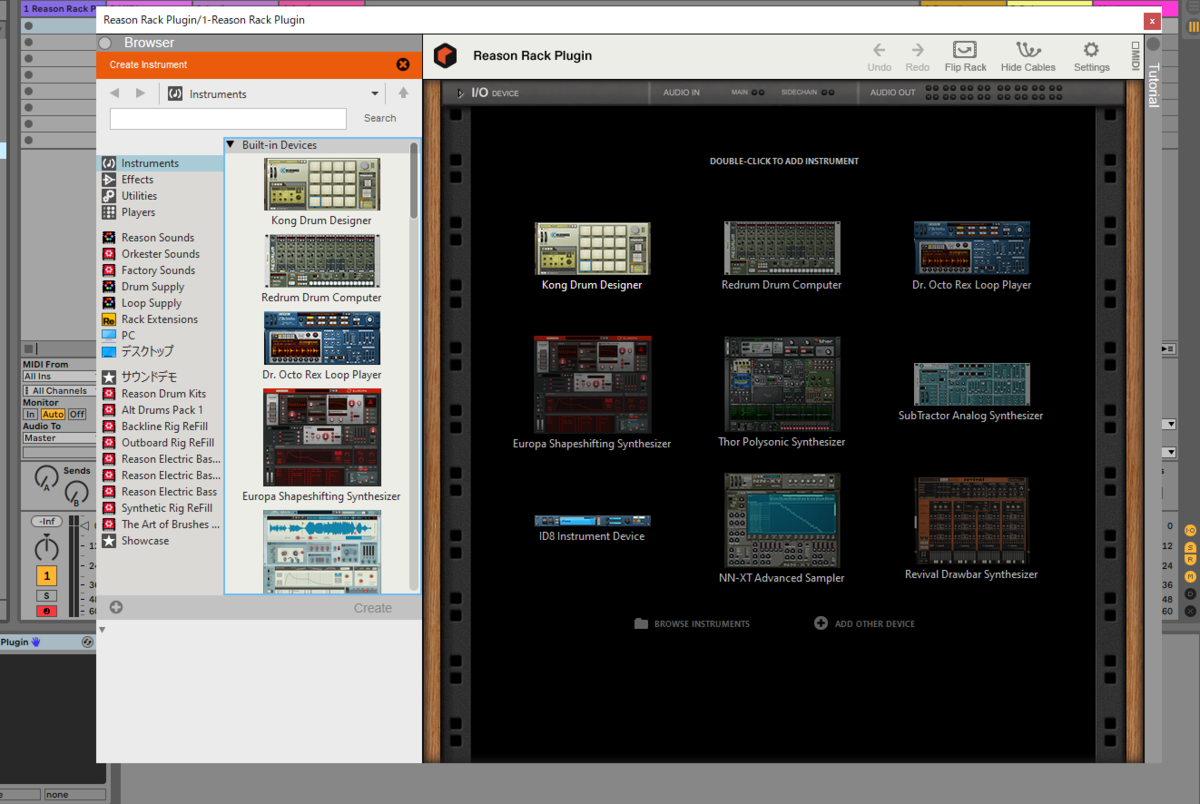Image resolution: width=1200 pixels, height=804 pixels.
Task: Set Monitor to Auto in Ableton
Action: coord(53,414)
